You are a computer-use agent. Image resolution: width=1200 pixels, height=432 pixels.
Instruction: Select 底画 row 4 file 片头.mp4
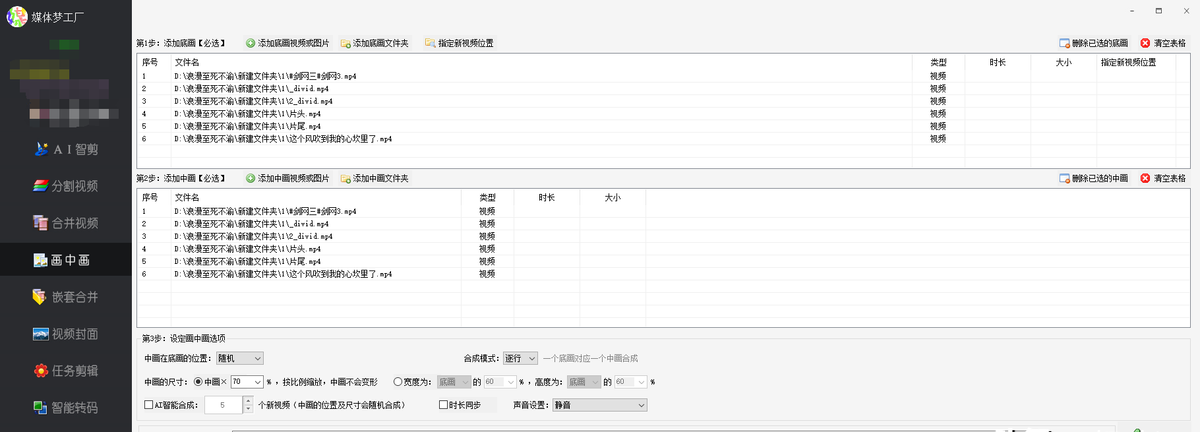pyautogui.click(x=247, y=114)
